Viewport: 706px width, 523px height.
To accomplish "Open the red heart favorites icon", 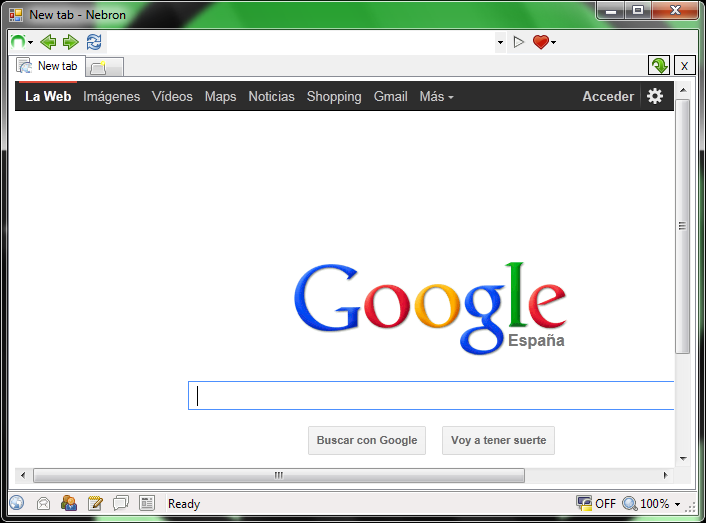I will 541,42.
